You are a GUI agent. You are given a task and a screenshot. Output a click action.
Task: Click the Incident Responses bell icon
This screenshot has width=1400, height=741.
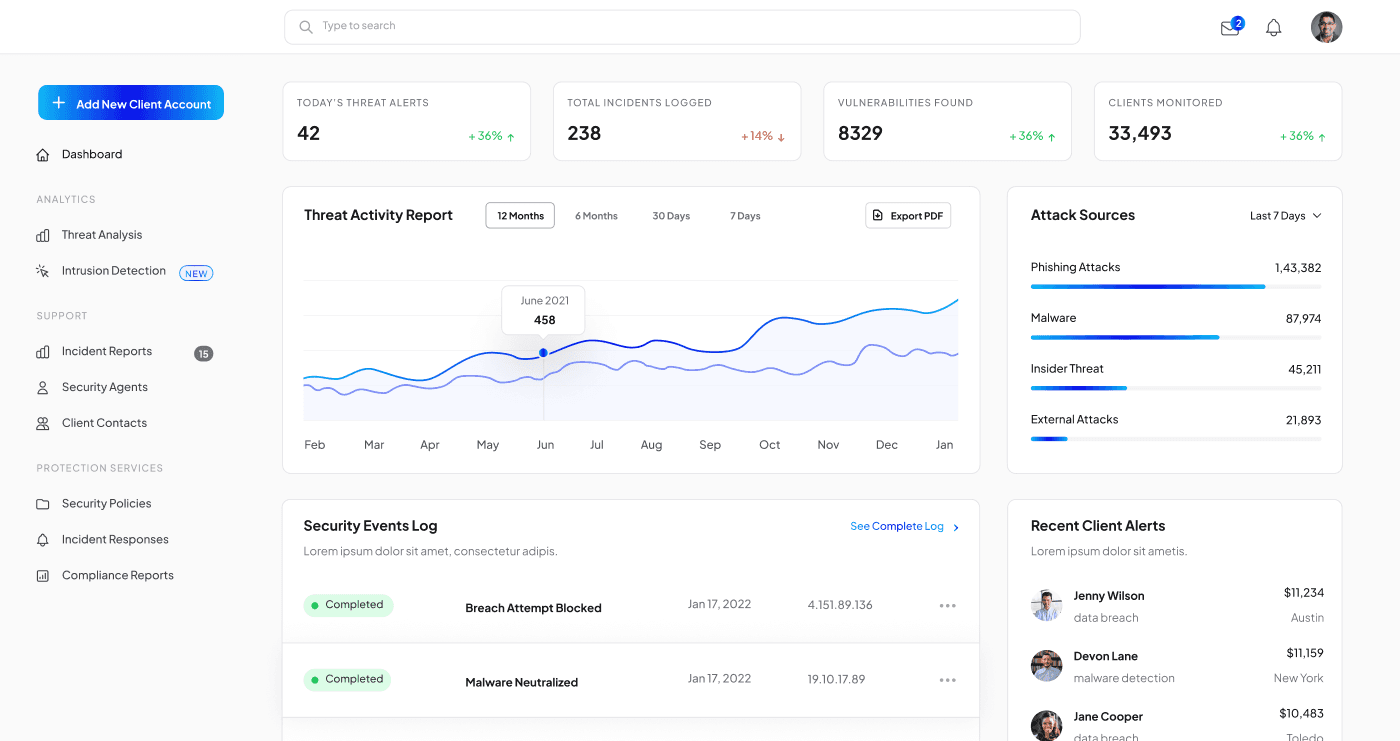point(42,539)
